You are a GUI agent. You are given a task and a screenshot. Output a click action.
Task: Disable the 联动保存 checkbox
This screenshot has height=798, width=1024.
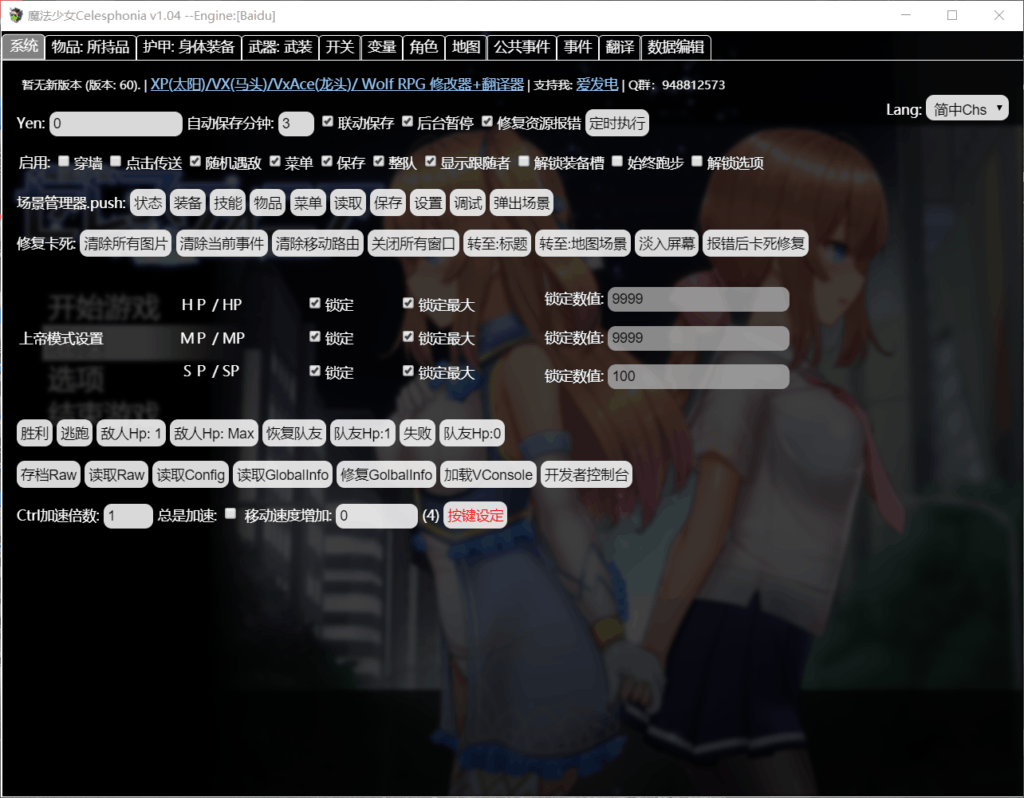point(328,122)
